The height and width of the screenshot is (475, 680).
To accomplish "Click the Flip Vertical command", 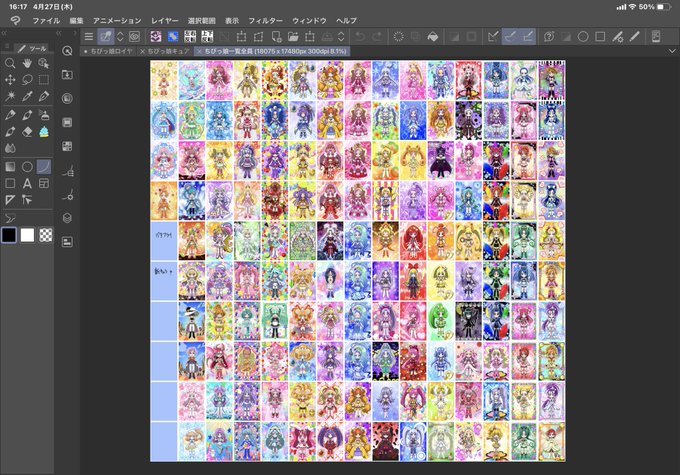I will tap(207, 37).
